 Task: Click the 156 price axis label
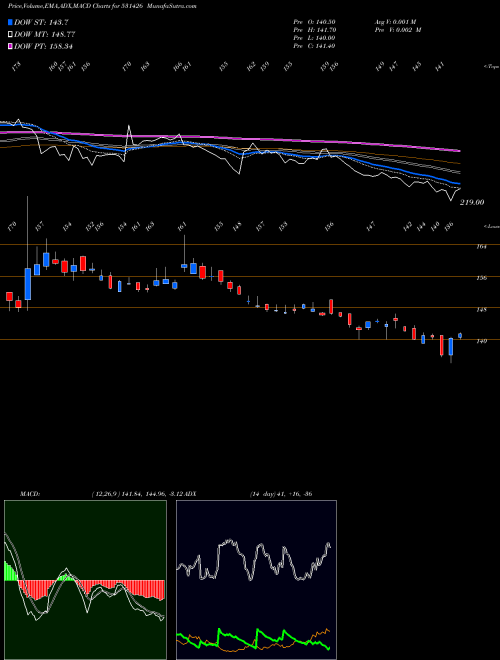(x=481, y=278)
